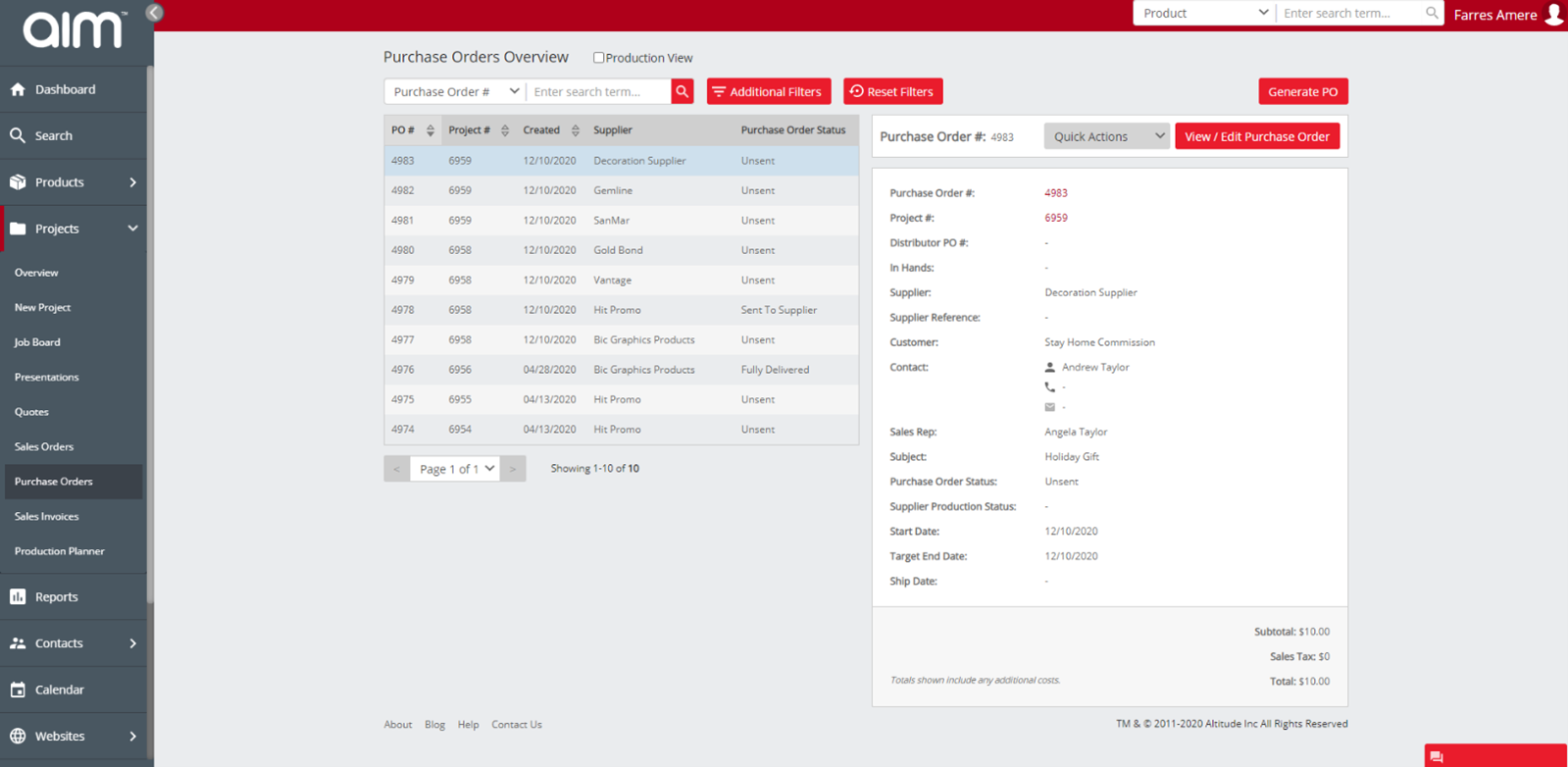Click View / Edit Purchase Order button
Screen dimensions: 1568x767
point(1257,136)
